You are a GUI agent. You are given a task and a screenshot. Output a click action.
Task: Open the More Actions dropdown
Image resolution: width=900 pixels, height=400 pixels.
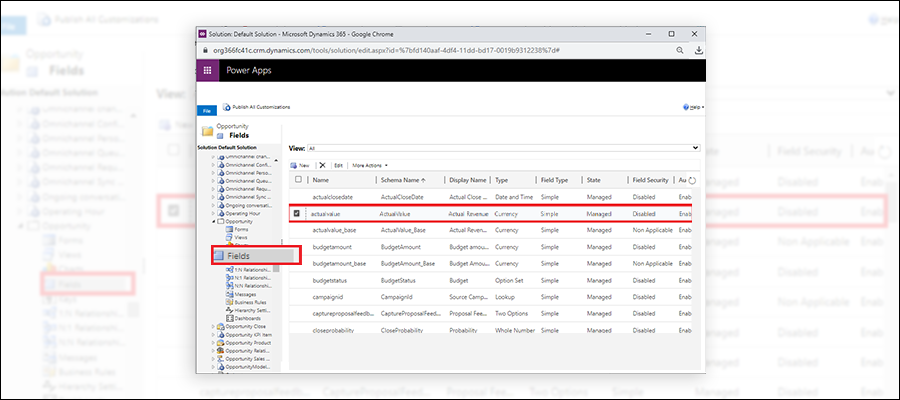(369, 164)
